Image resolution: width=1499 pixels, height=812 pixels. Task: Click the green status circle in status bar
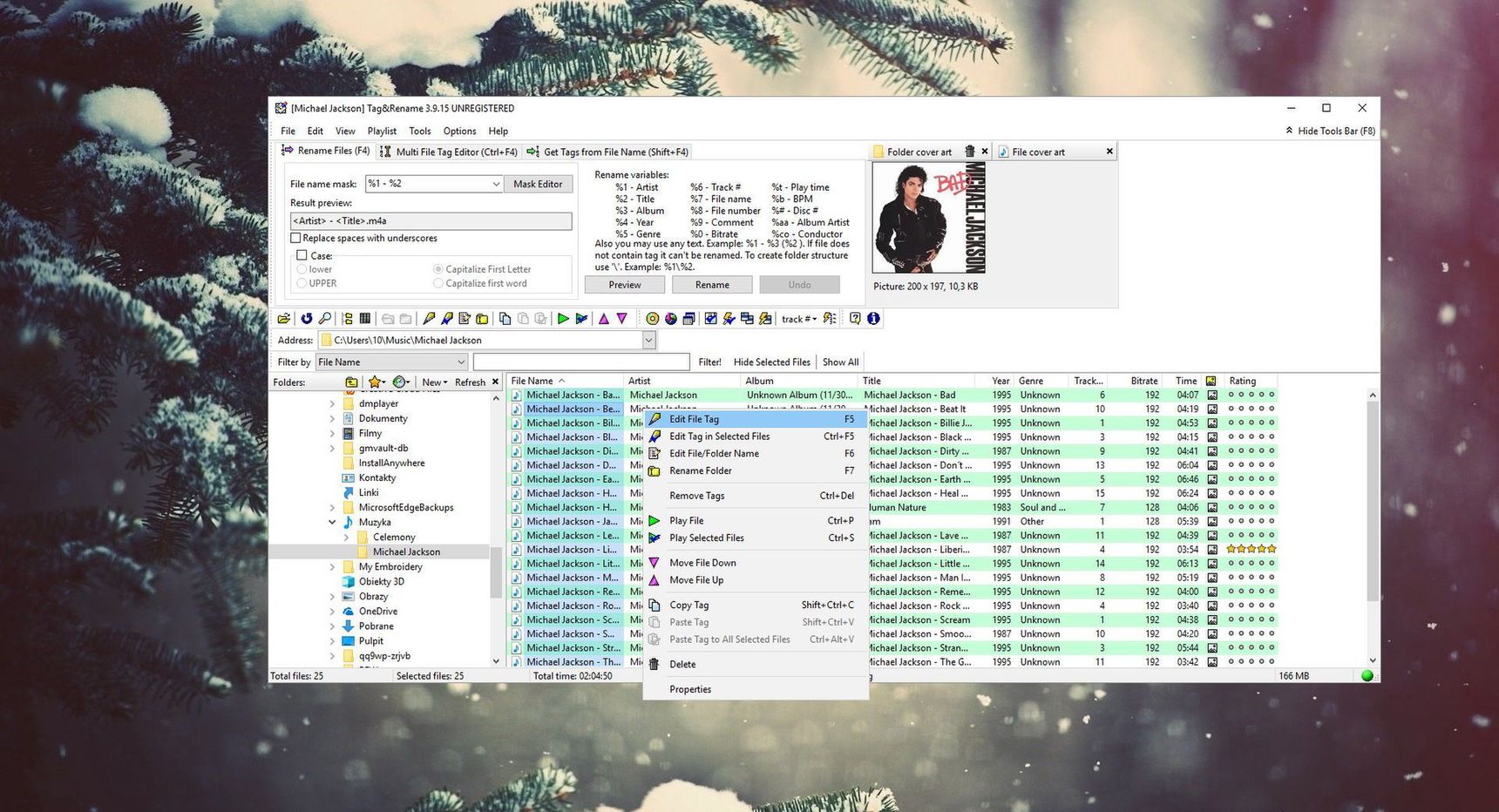tap(1367, 676)
